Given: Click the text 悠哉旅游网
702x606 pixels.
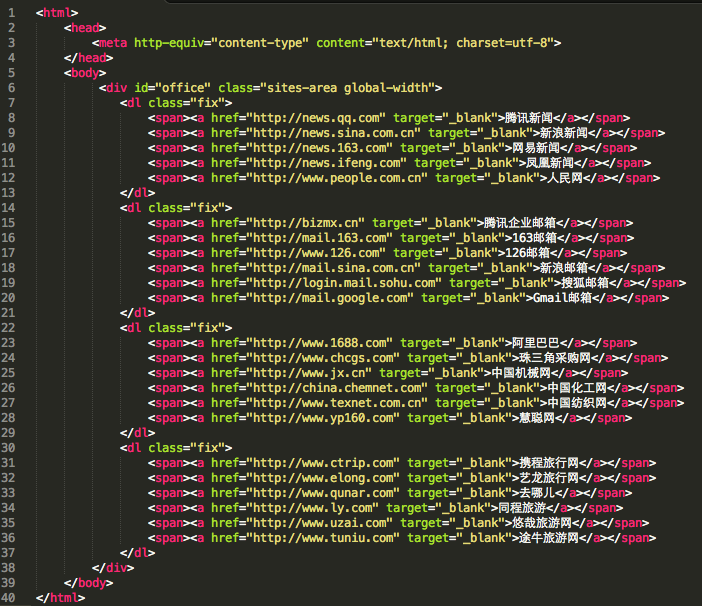Looking at the screenshot, I should pos(542,523).
